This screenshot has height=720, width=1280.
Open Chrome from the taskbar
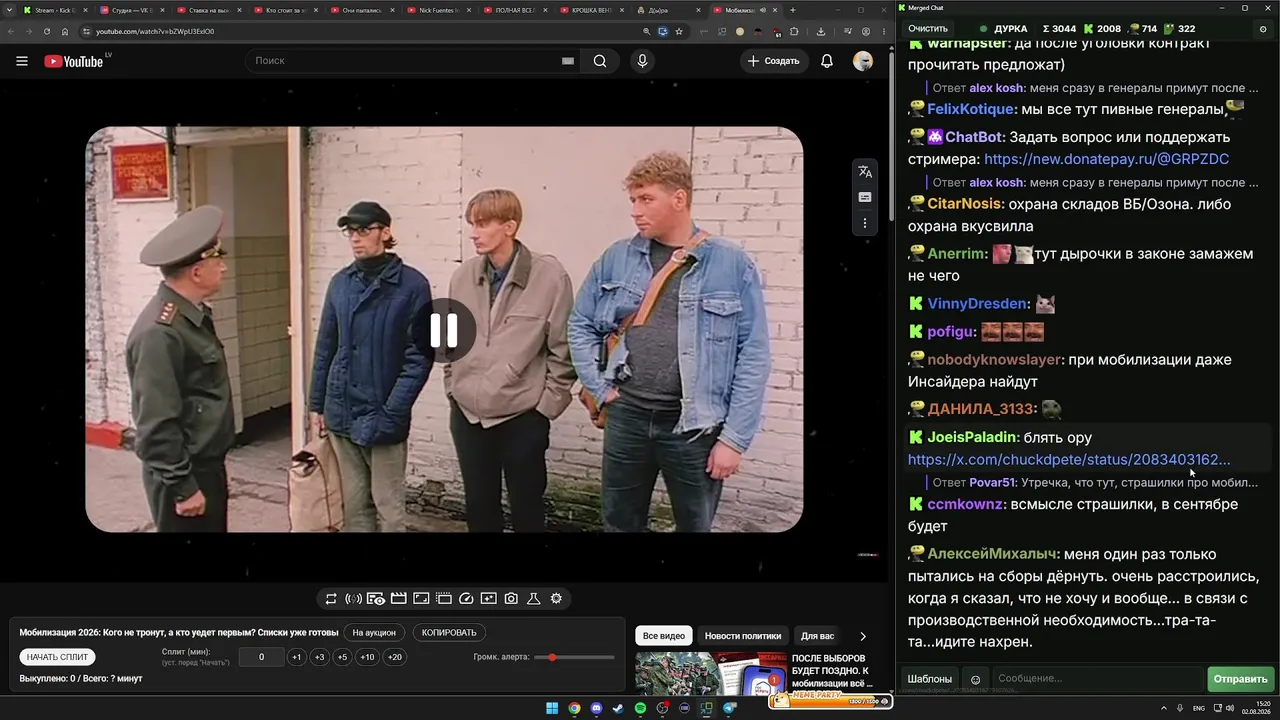[x=574, y=709]
